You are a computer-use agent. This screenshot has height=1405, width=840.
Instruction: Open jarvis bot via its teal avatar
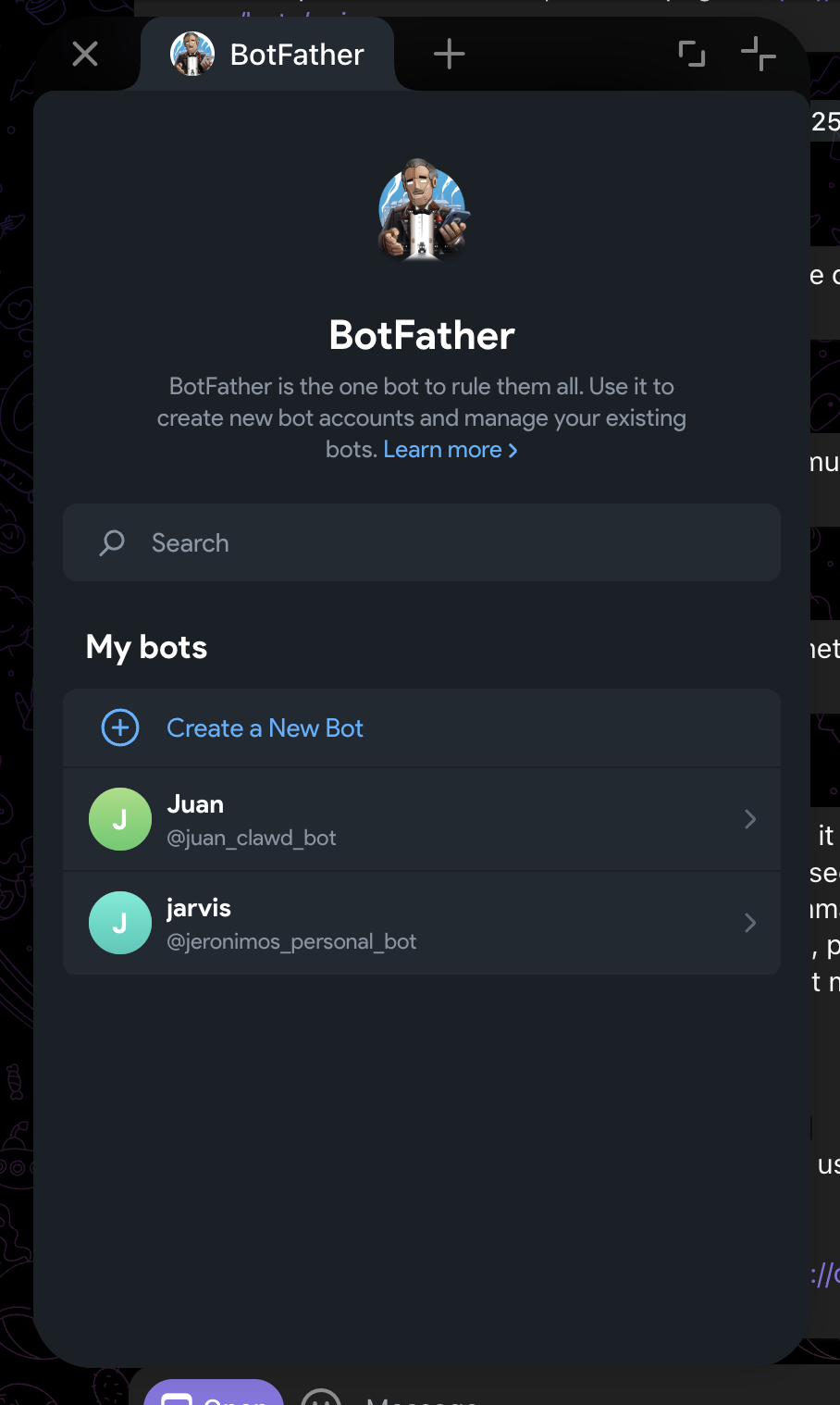point(119,923)
